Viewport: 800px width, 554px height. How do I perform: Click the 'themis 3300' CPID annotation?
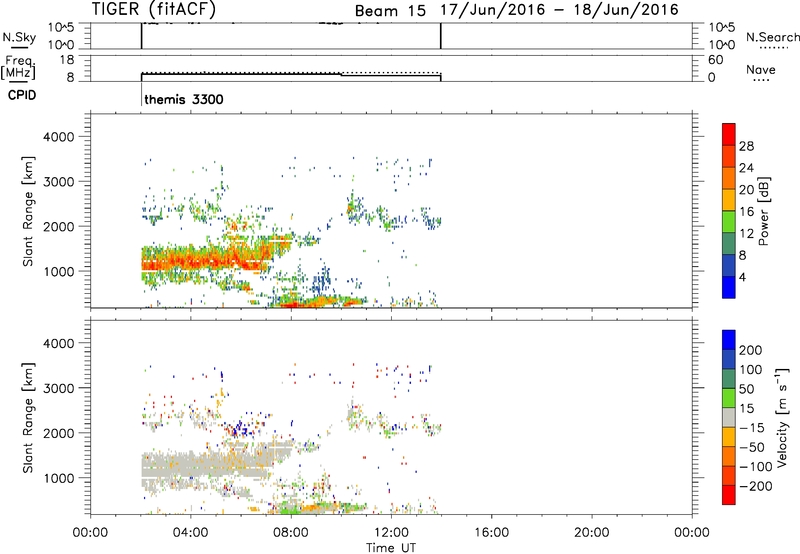click(184, 99)
